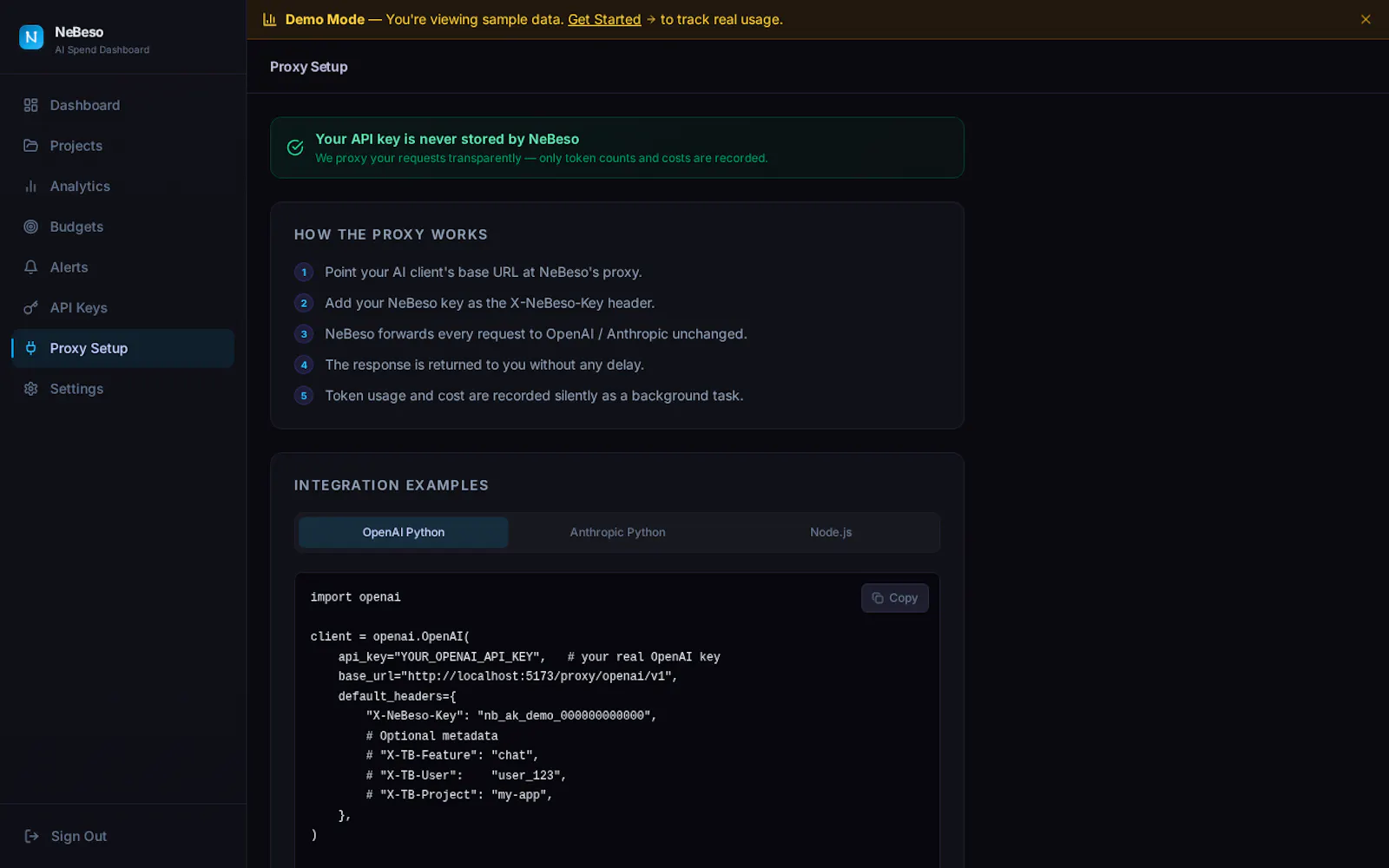Open Settings from the sidebar
This screenshot has width=1389, height=868.
[122, 389]
